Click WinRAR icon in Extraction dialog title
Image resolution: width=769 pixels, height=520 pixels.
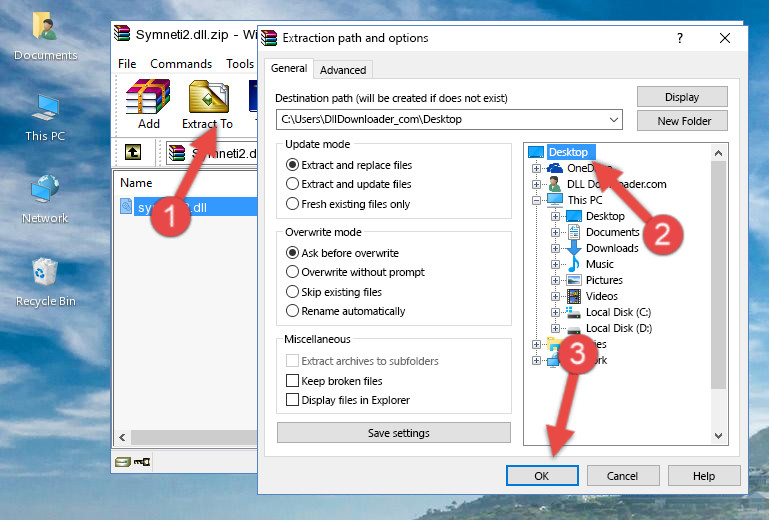269,38
